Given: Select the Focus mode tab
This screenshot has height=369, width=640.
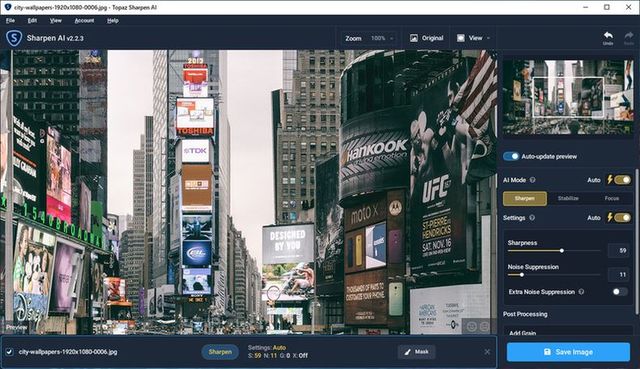Looking at the screenshot, I should pyautogui.click(x=611, y=198).
